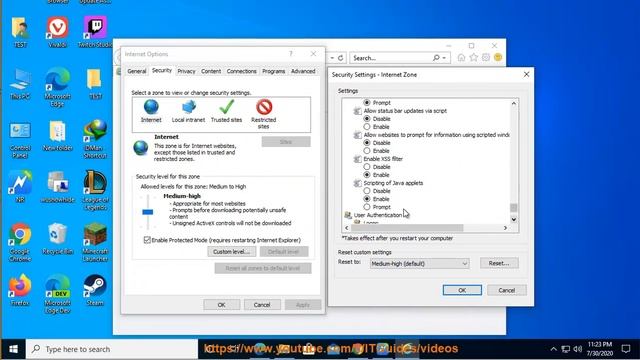Click the Type here to search box
The width and height of the screenshot is (640, 360).
pos(112,349)
